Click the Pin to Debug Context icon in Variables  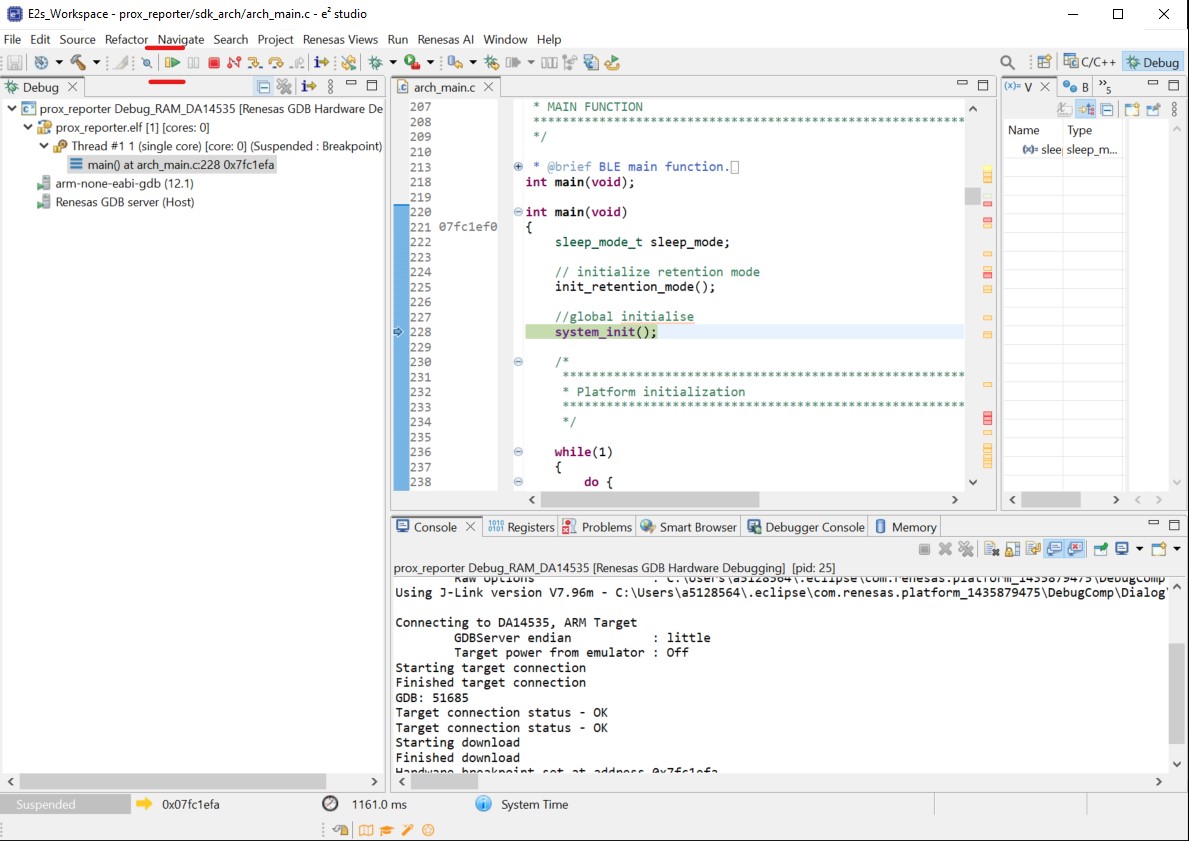point(1153,109)
